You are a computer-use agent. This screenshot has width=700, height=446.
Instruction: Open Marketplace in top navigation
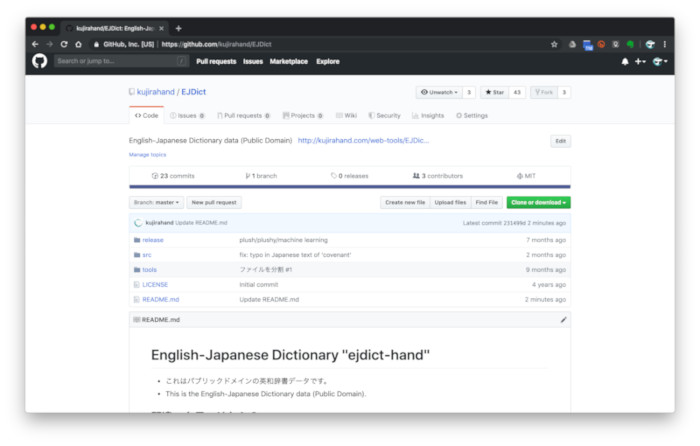[288, 62]
